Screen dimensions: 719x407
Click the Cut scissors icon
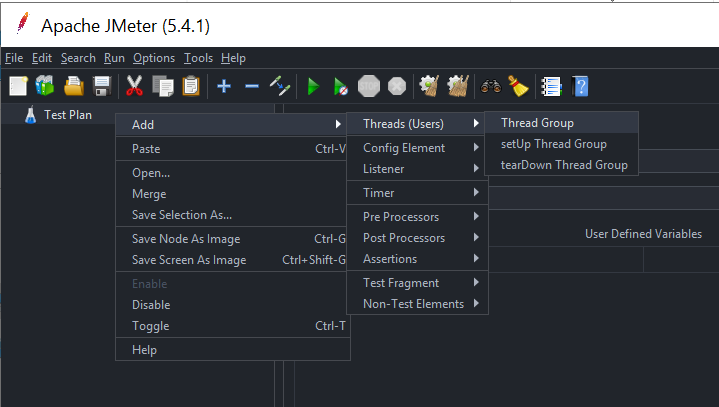134,86
